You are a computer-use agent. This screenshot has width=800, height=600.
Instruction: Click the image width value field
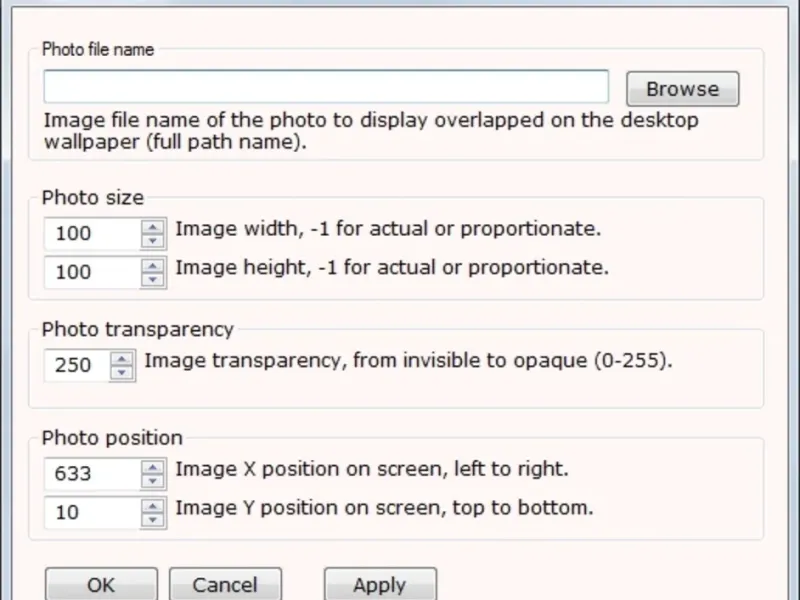click(92, 234)
